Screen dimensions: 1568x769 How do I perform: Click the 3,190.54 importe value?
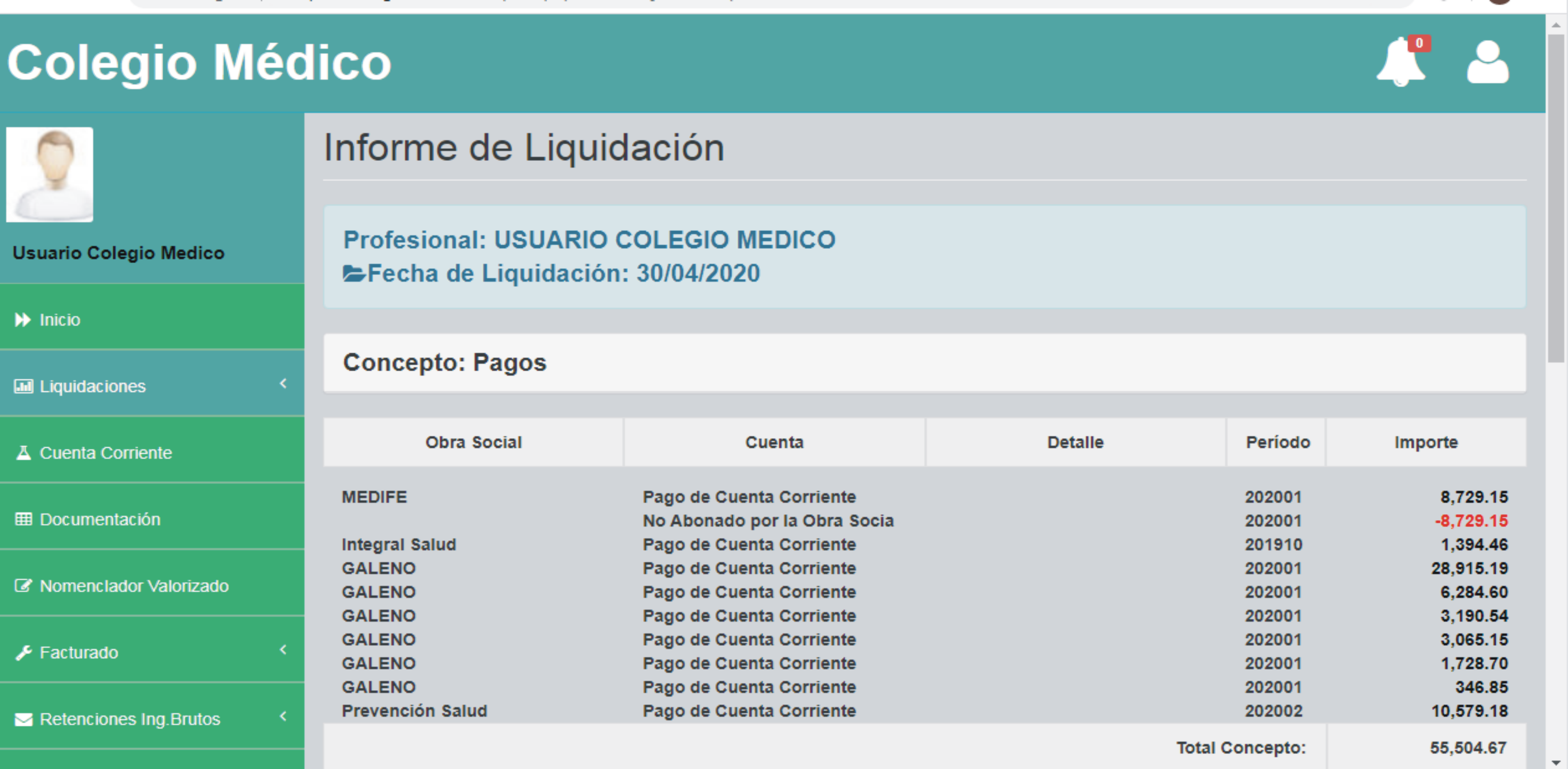[x=1474, y=615]
